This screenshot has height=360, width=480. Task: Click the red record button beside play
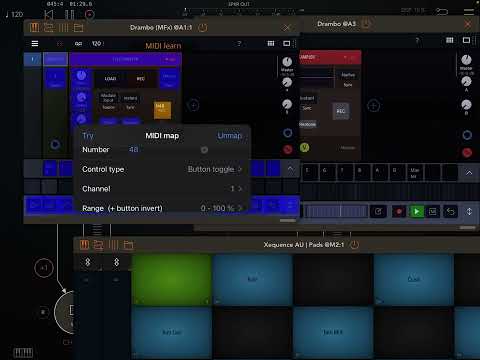click(x=399, y=211)
